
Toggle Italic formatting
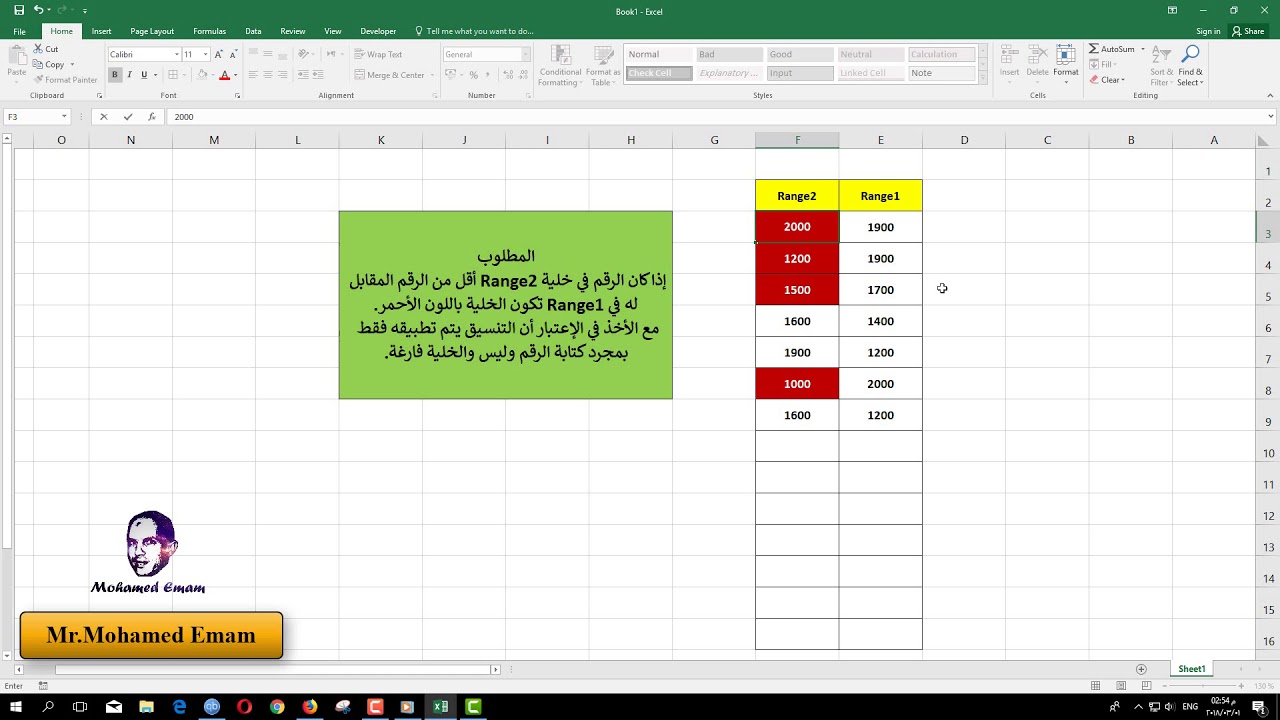[x=129, y=75]
